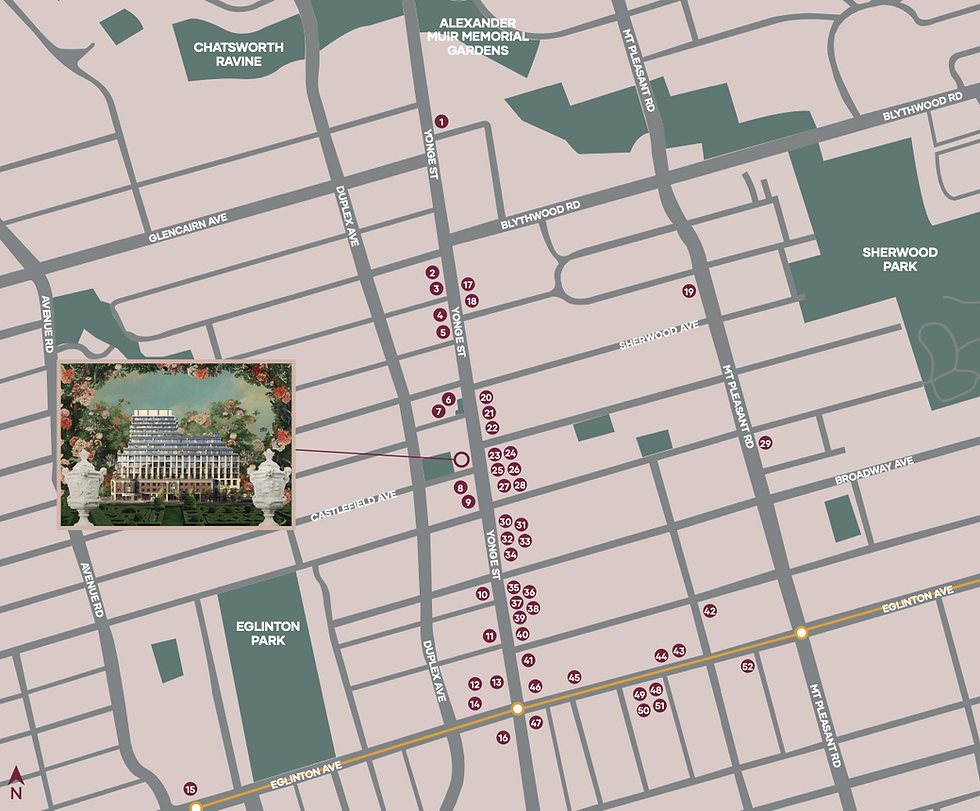Click map marker number 42
The height and width of the screenshot is (811, 980).
point(709,610)
